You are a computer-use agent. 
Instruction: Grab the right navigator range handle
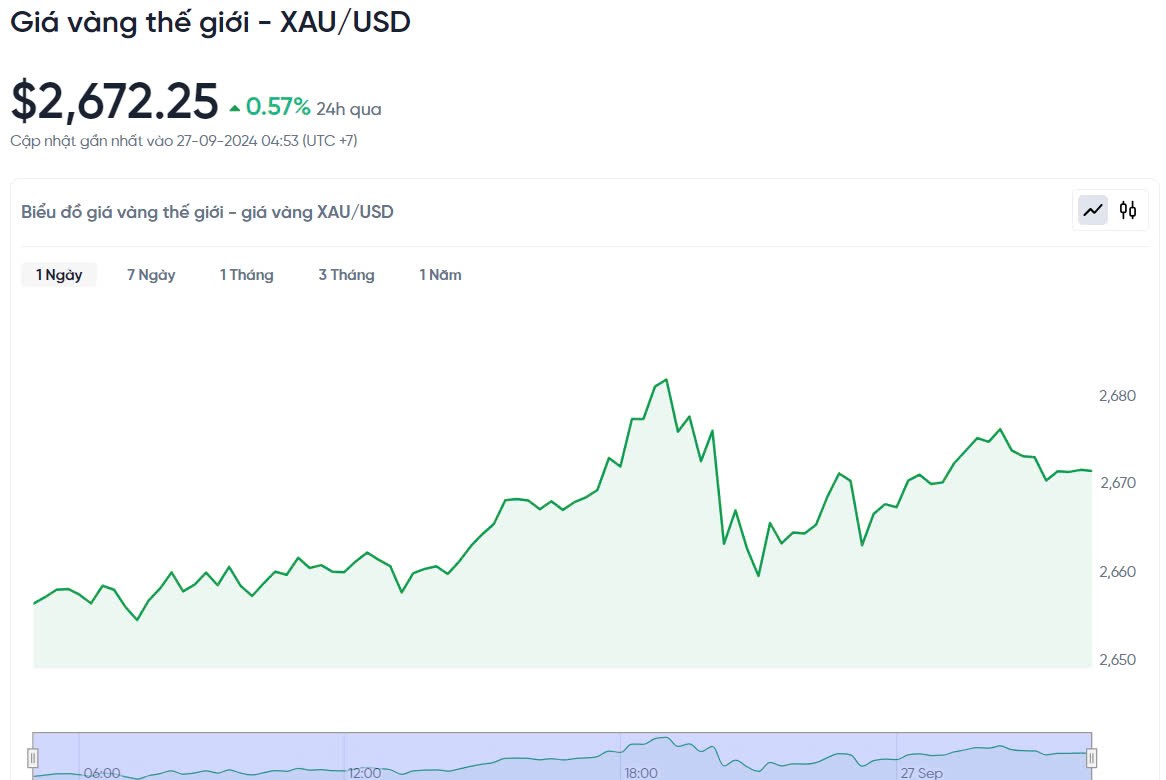[x=1092, y=758]
